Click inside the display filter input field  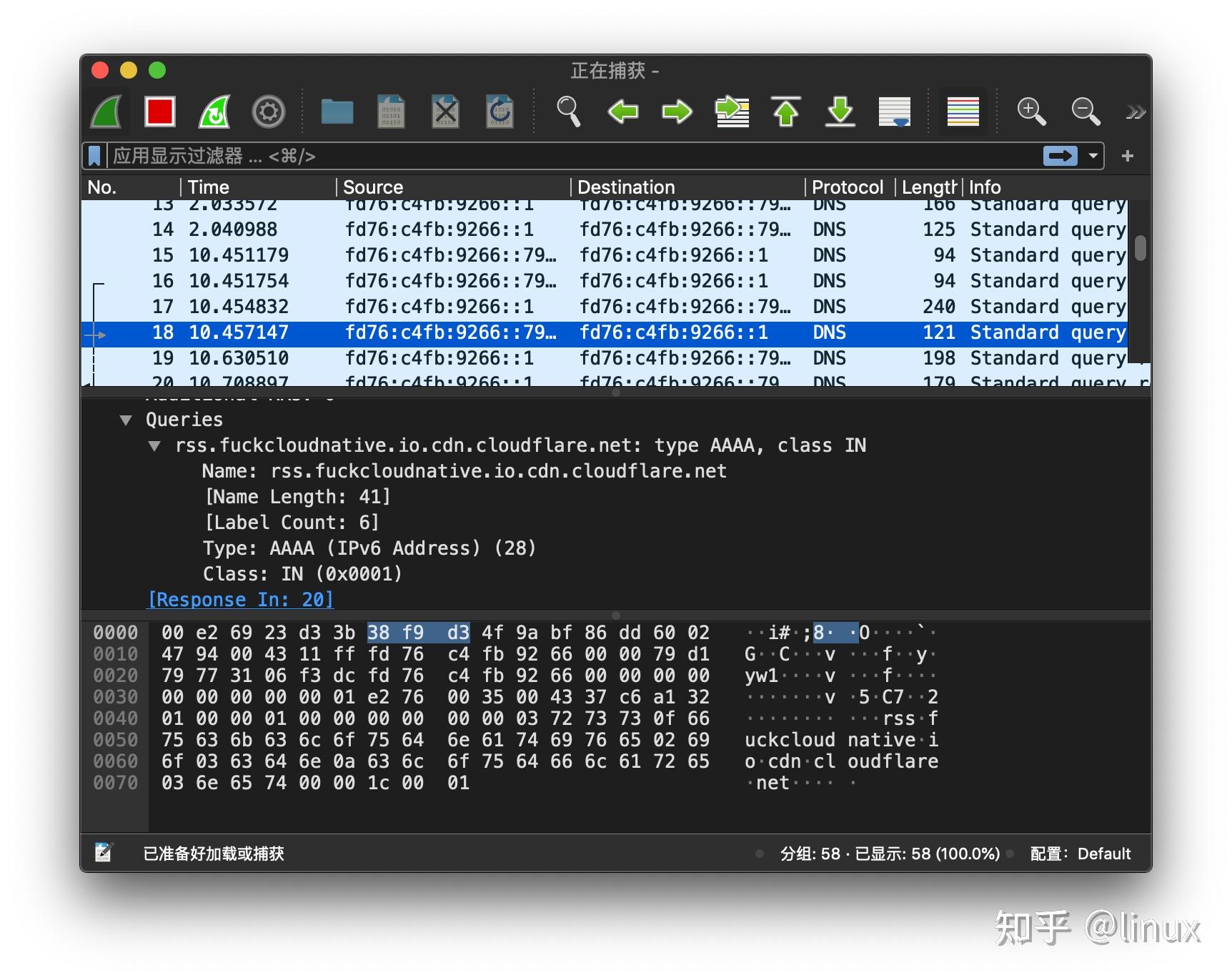(x=500, y=156)
